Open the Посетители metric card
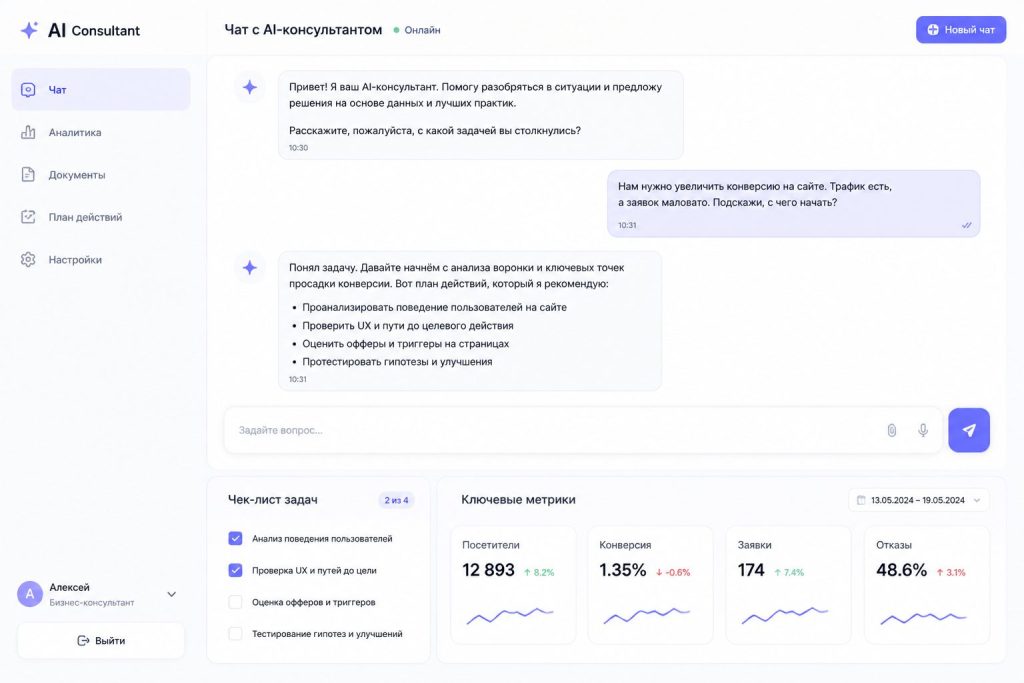The width and height of the screenshot is (1024, 683). [x=513, y=584]
